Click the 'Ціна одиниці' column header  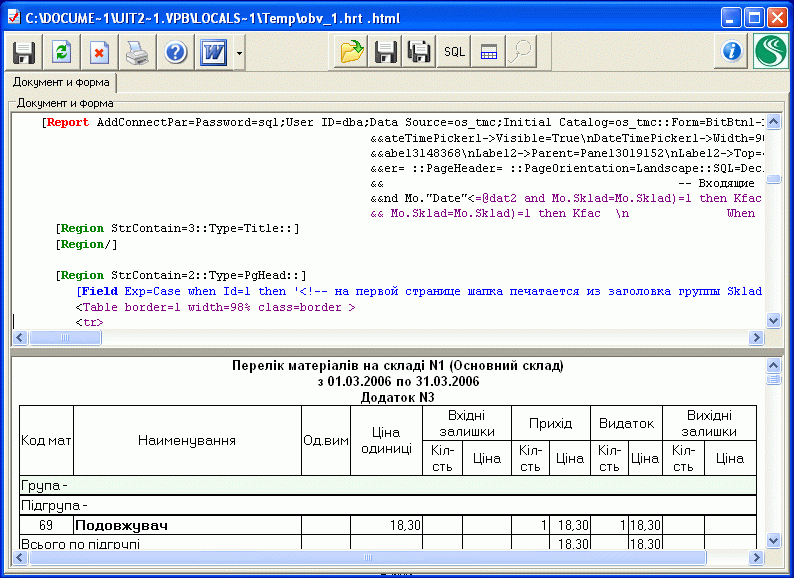[386, 440]
